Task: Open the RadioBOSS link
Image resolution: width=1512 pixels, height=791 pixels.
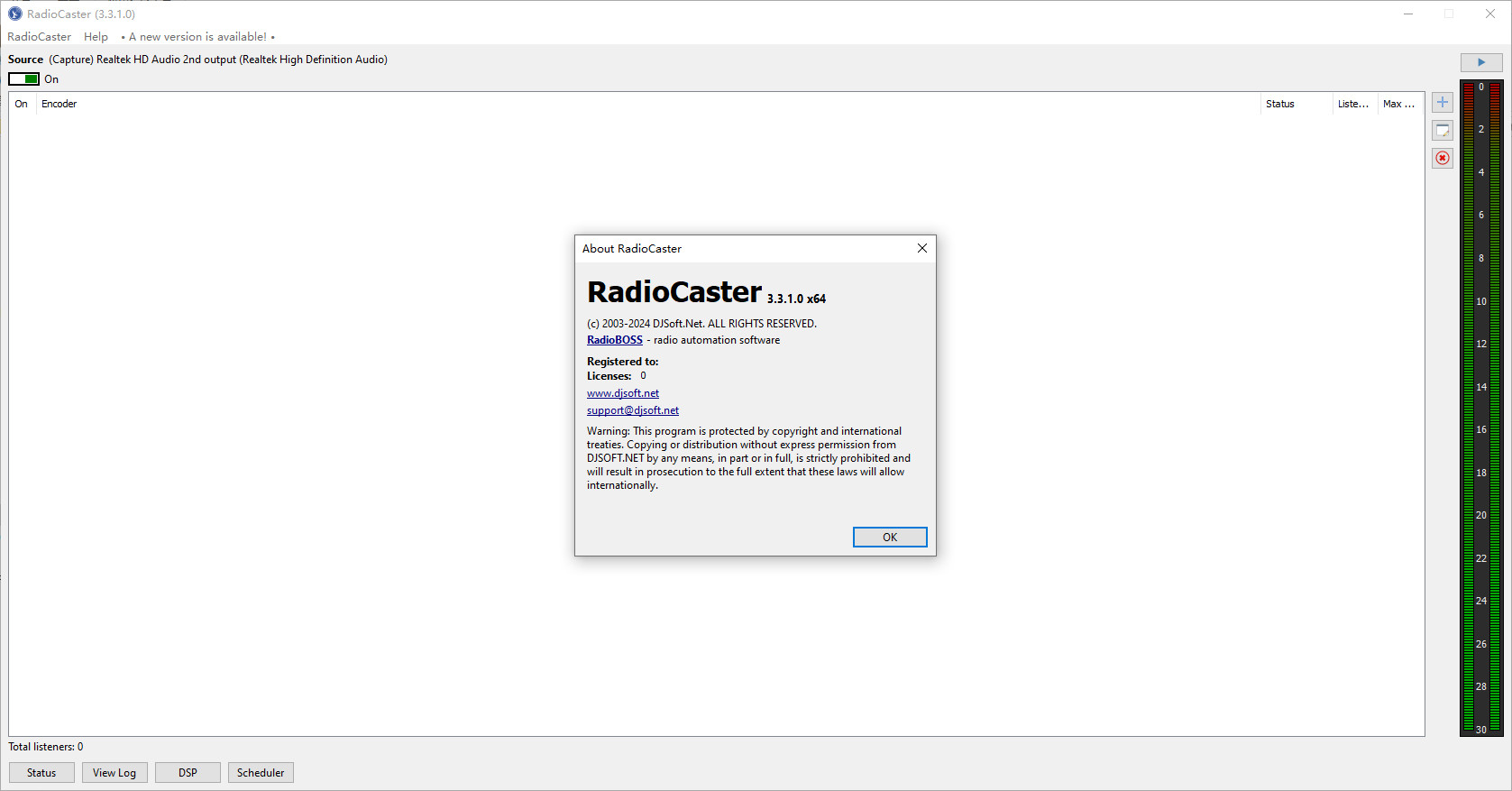Action: tap(614, 340)
